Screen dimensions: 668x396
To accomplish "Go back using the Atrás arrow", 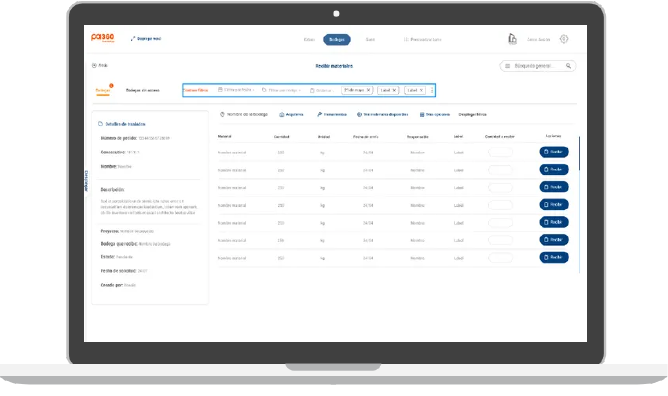I will tap(100, 66).
